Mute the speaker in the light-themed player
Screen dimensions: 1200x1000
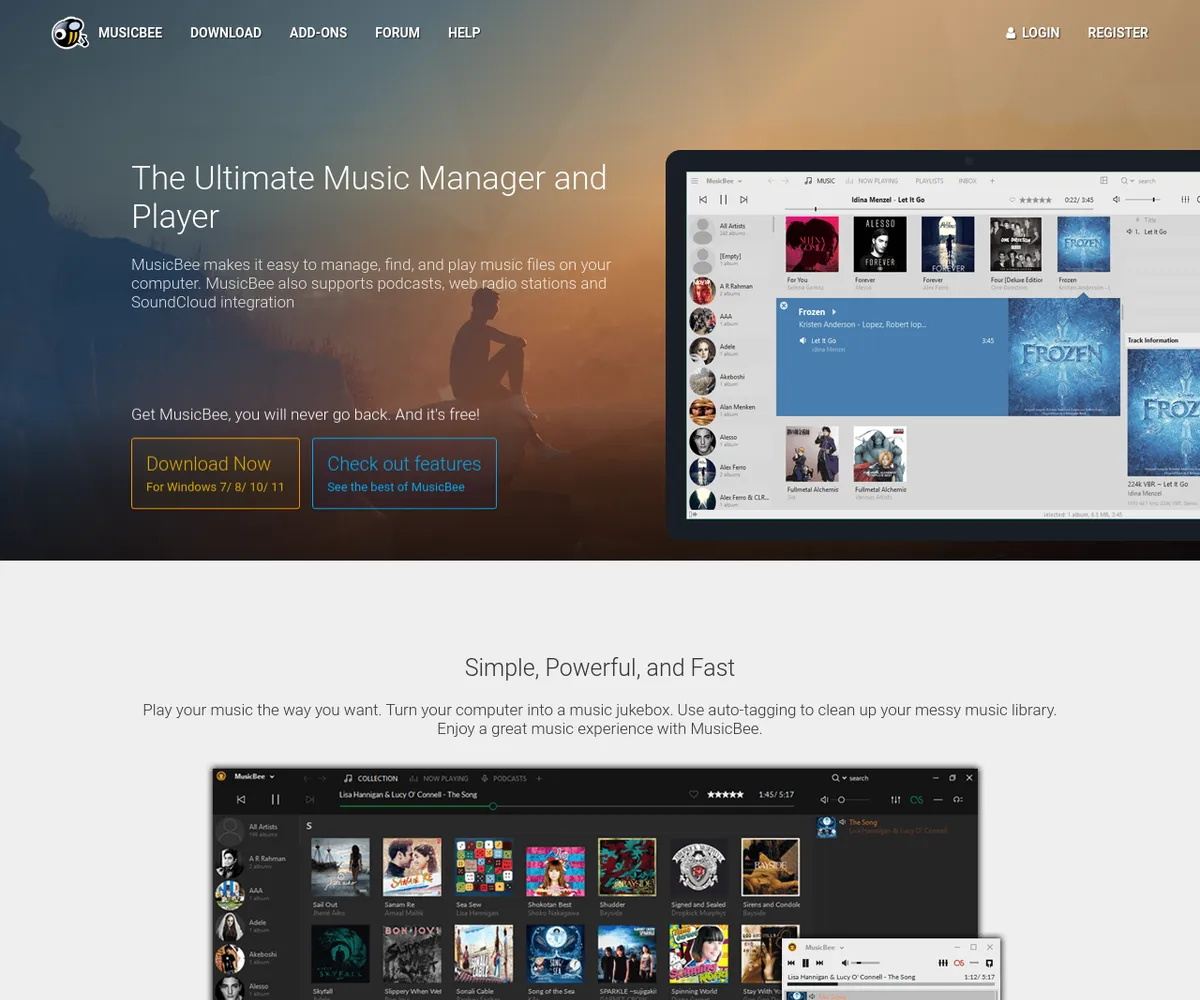pyautogui.click(x=1117, y=200)
